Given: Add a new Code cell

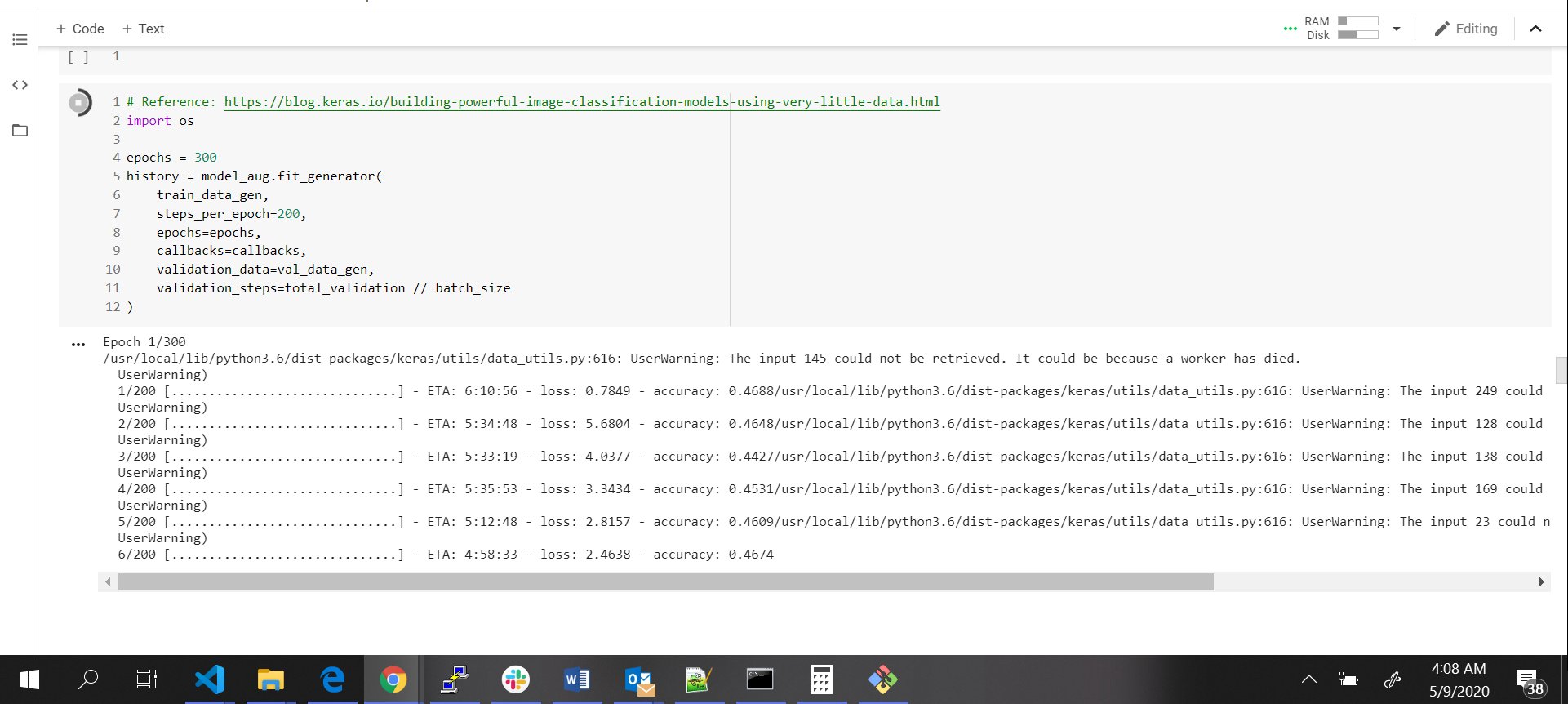Looking at the screenshot, I should click(80, 29).
